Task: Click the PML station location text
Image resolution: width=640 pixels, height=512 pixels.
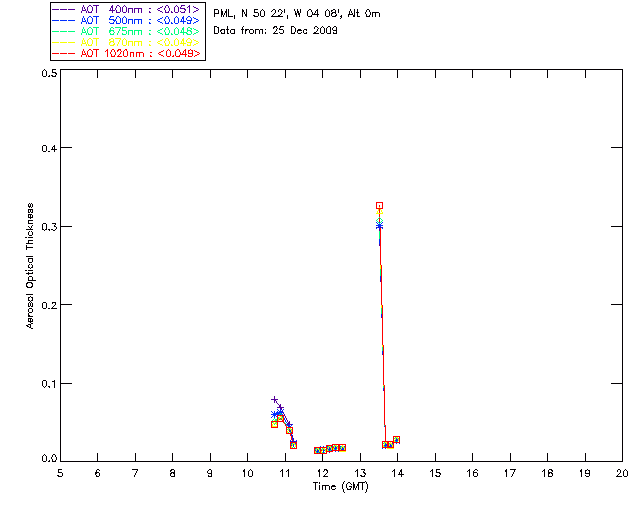Action: pyautogui.click(x=297, y=14)
